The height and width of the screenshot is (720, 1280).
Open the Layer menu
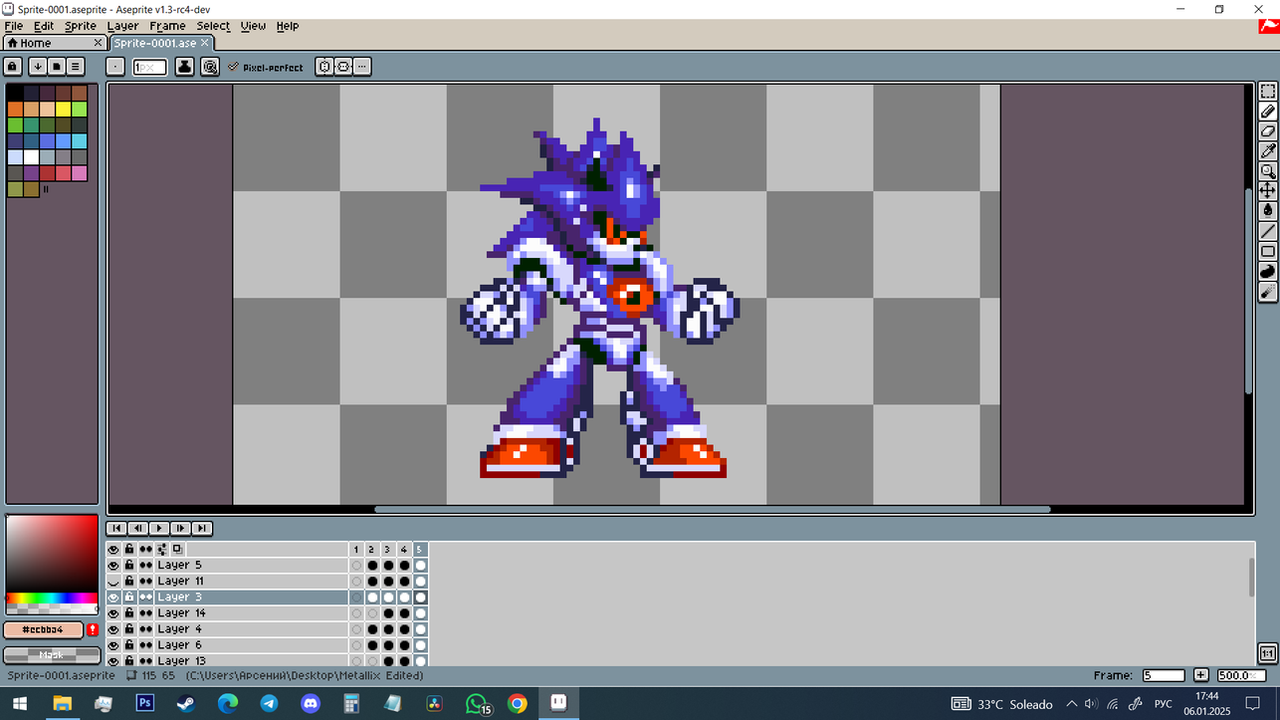coord(123,26)
